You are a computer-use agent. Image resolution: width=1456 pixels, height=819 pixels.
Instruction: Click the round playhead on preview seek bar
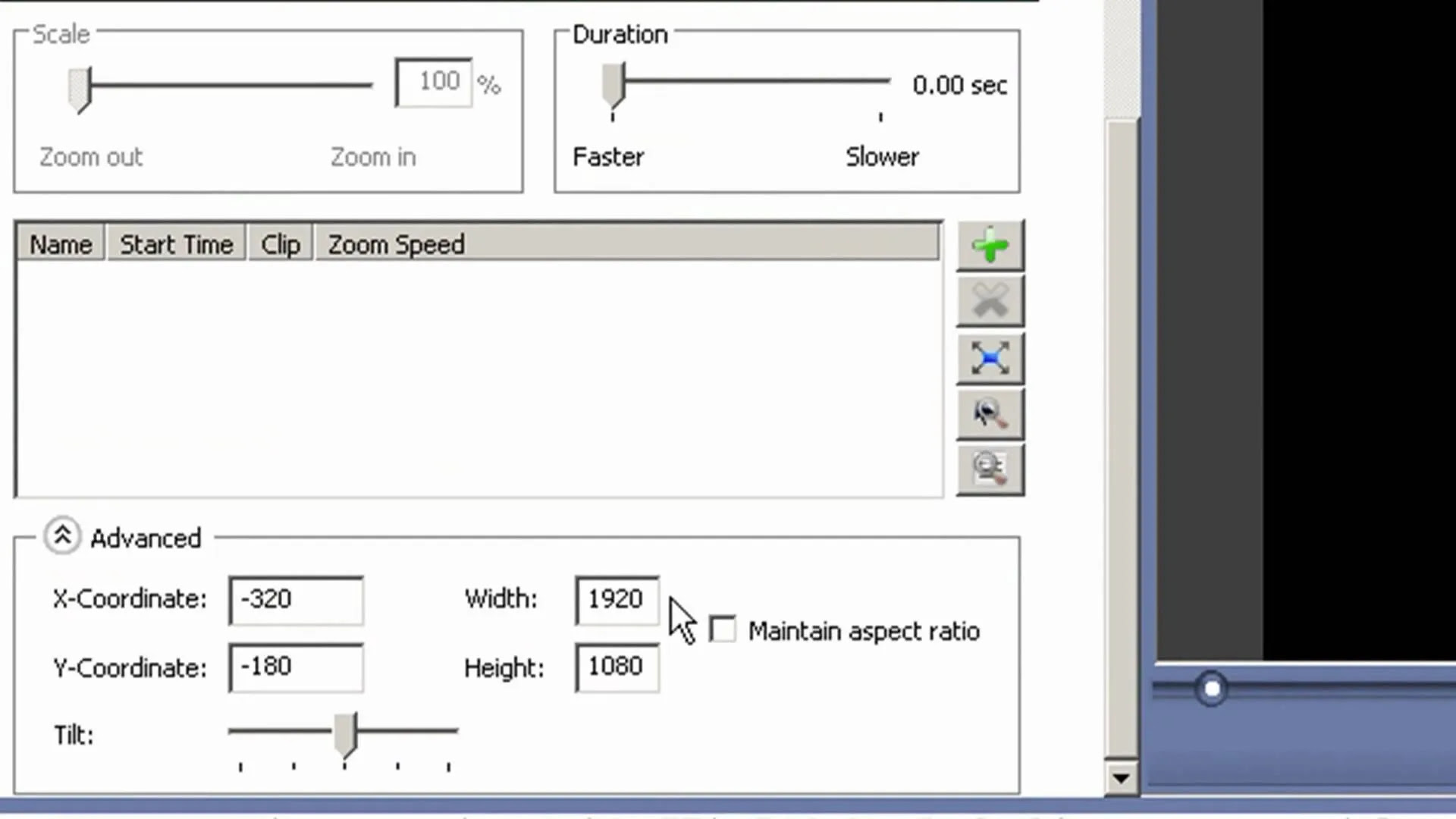click(1211, 689)
